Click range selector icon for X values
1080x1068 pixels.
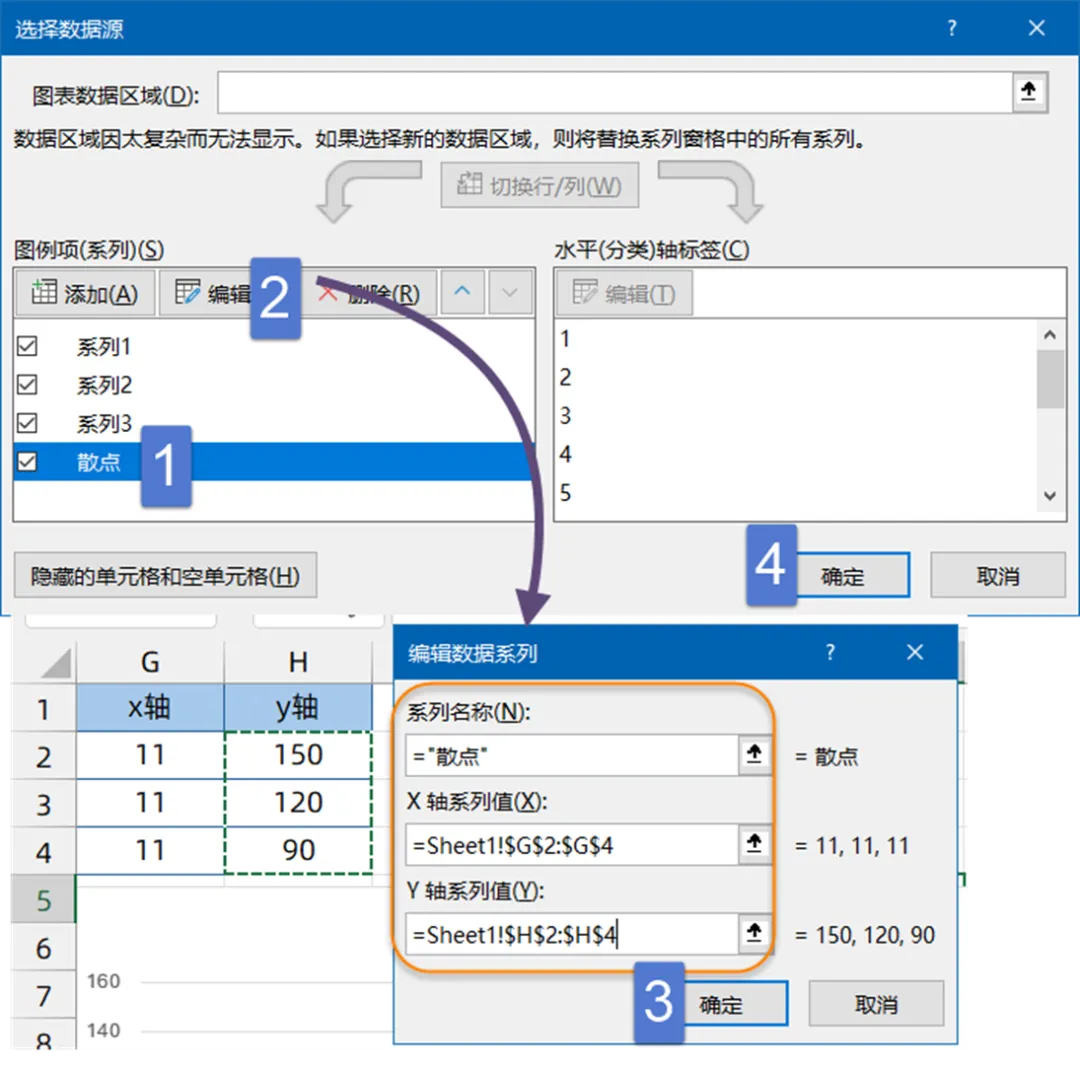754,845
